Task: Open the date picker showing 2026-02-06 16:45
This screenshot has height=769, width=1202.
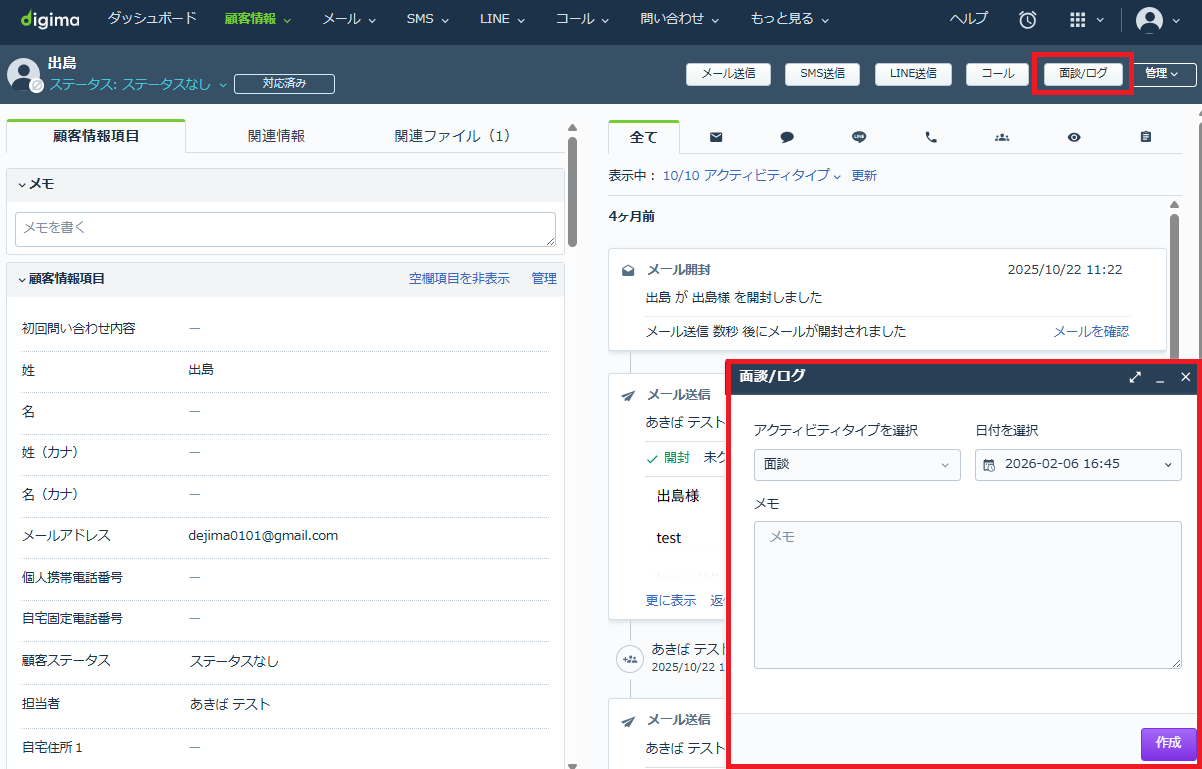Action: coord(1078,464)
